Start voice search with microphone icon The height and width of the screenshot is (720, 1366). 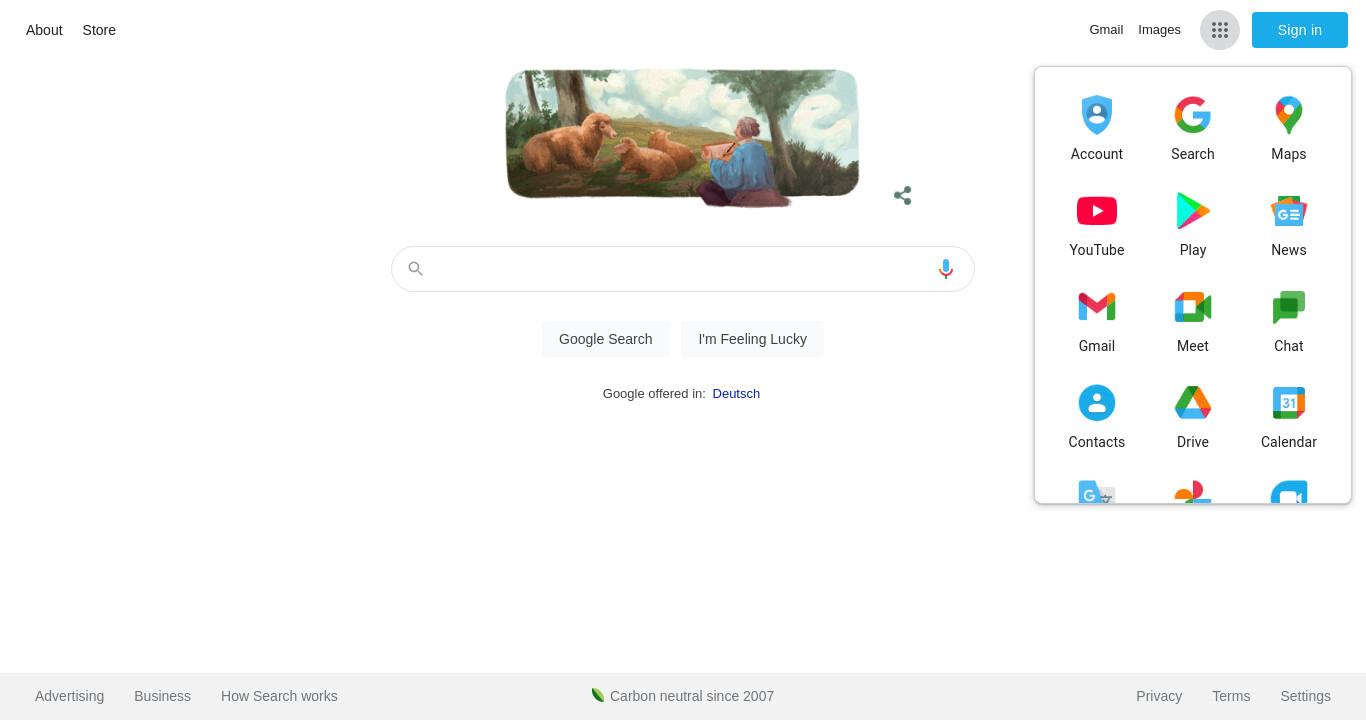coord(946,269)
